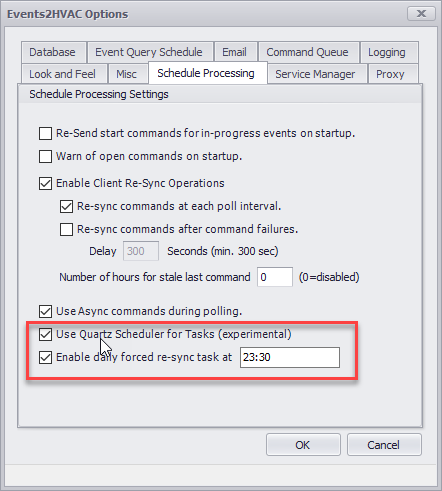Enable re-send start commands on startup
The height and width of the screenshot is (491, 442).
(45, 133)
